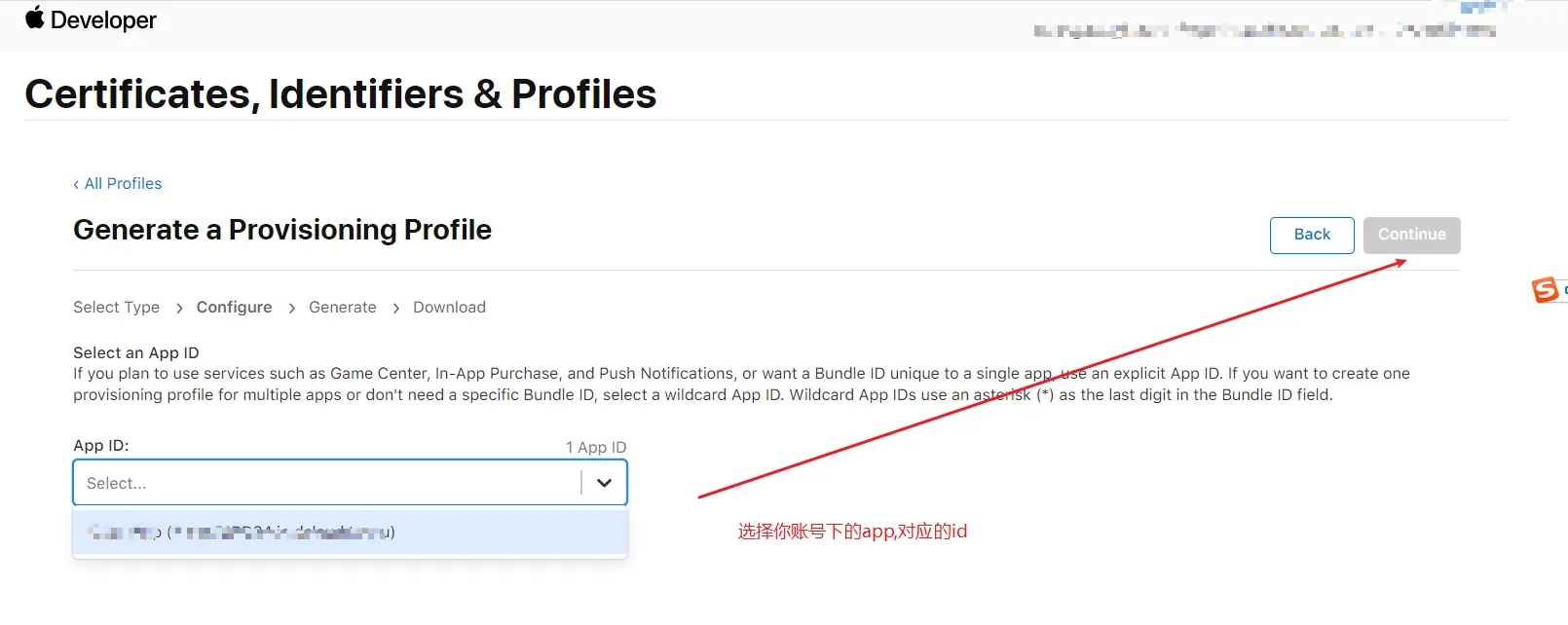Click the Back button
1568x625 pixels.
click(x=1312, y=235)
